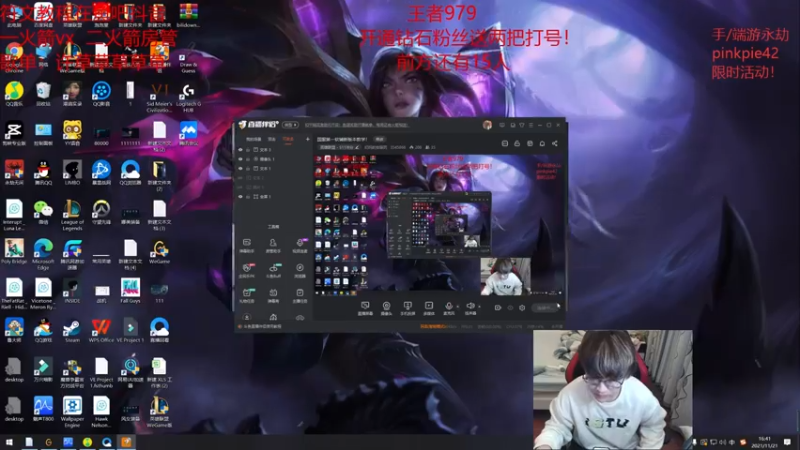
Task: Lock the 全屏 1 layer with its padlock
Action: pyautogui.click(x=248, y=196)
